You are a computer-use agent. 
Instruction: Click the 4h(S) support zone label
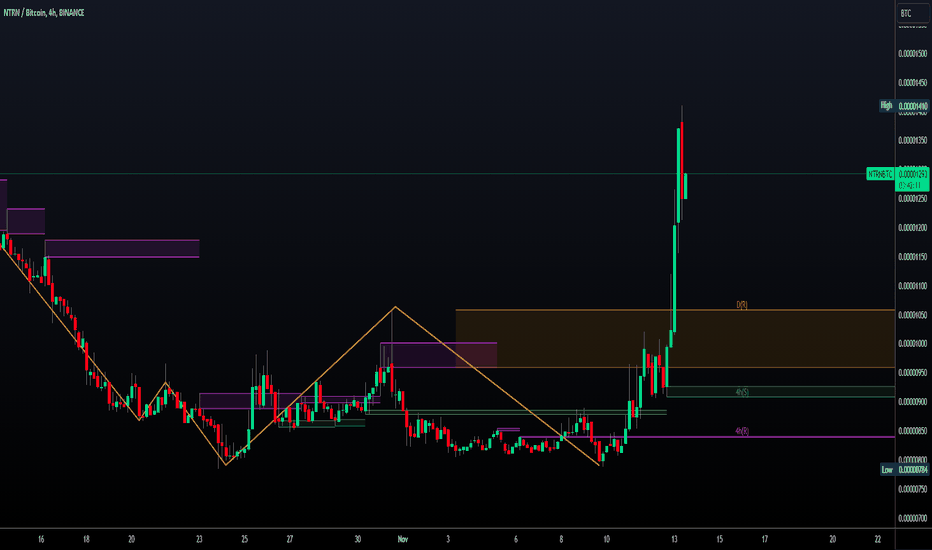[x=742, y=392]
